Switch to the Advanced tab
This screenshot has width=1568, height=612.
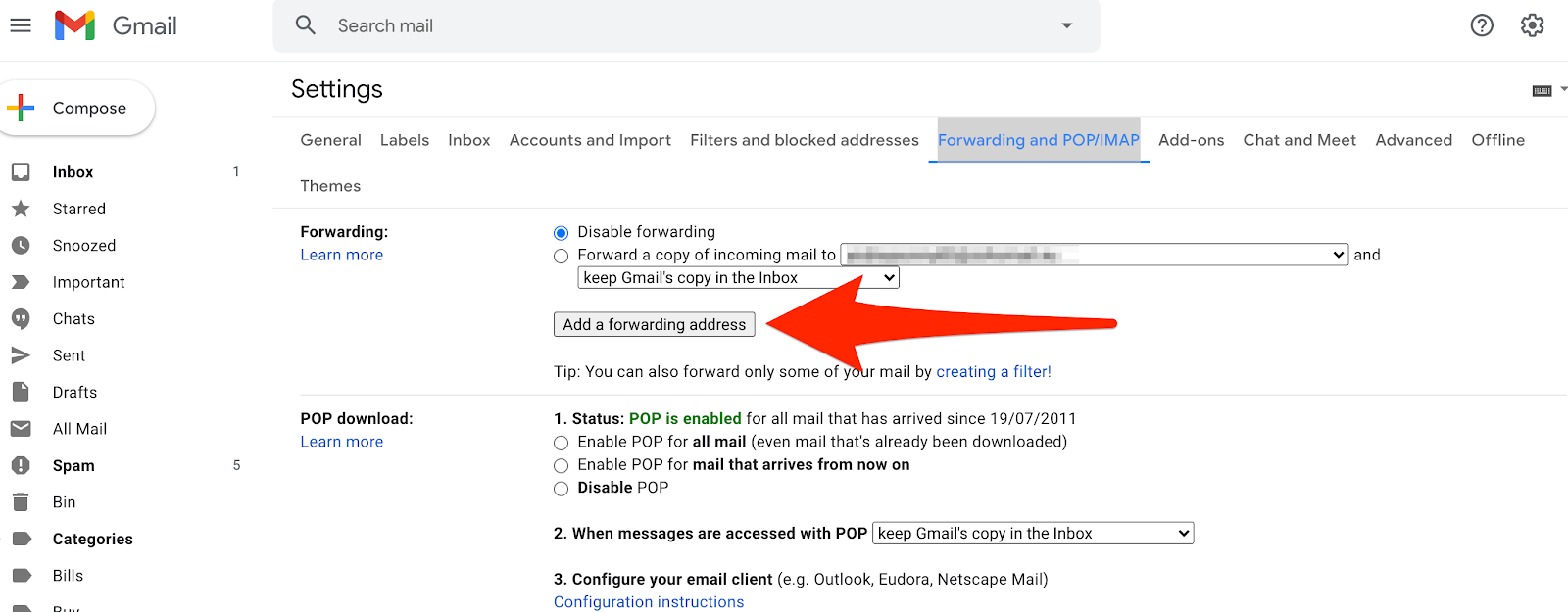[x=1414, y=140]
